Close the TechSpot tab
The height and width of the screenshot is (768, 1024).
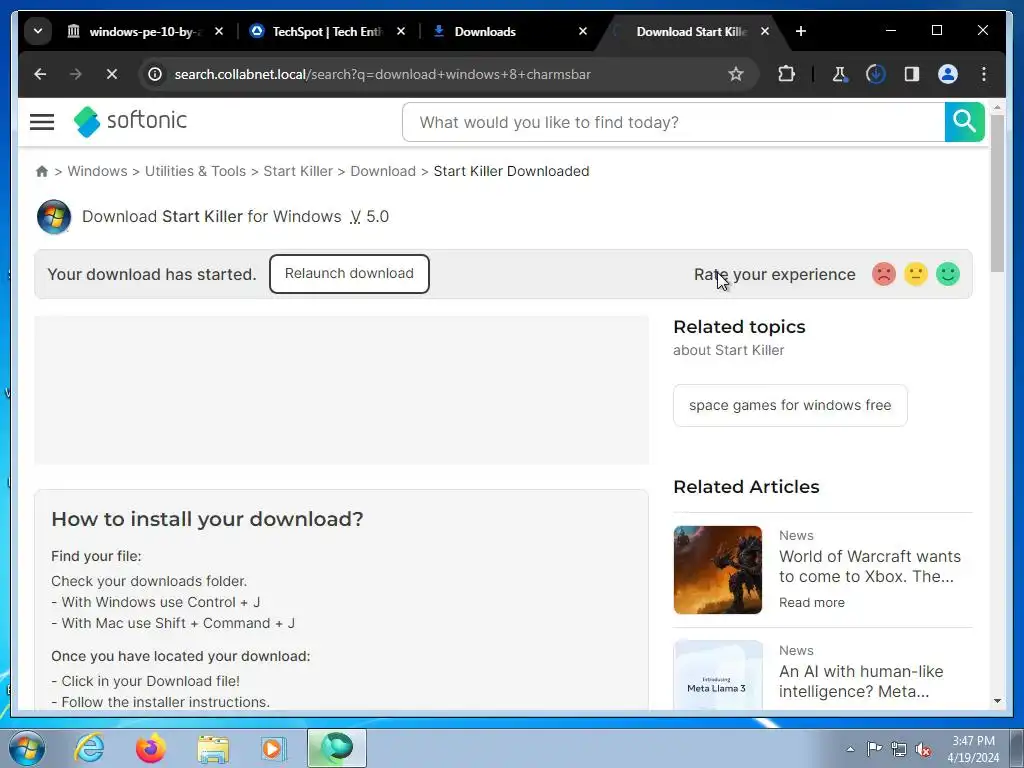point(401,31)
